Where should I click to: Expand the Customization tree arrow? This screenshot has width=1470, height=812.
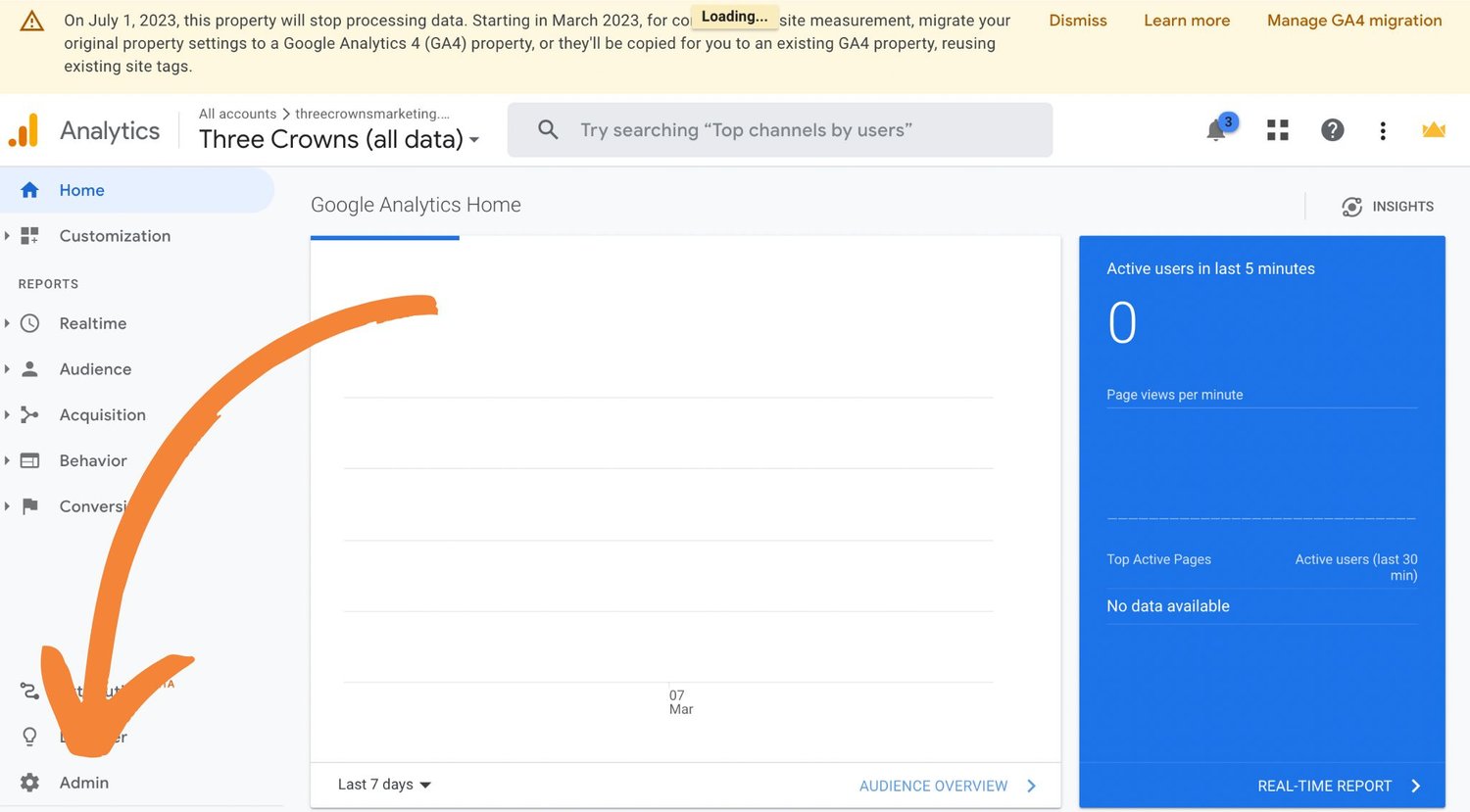[7, 236]
